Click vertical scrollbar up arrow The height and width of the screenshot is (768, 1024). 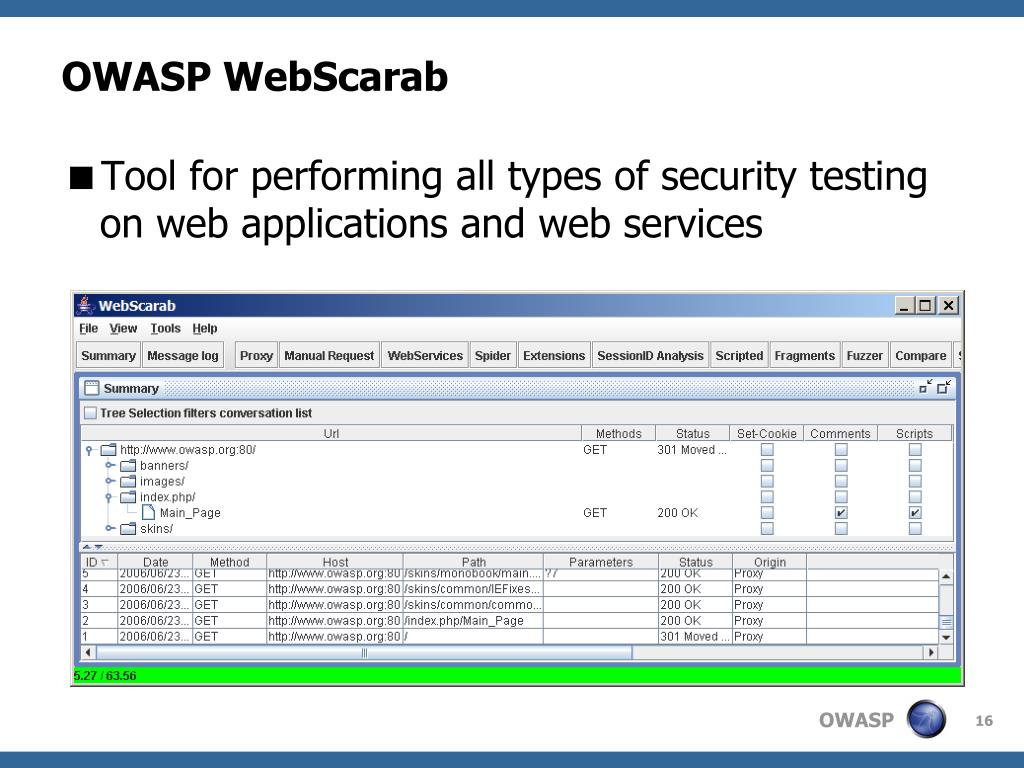tap(946, 577)
